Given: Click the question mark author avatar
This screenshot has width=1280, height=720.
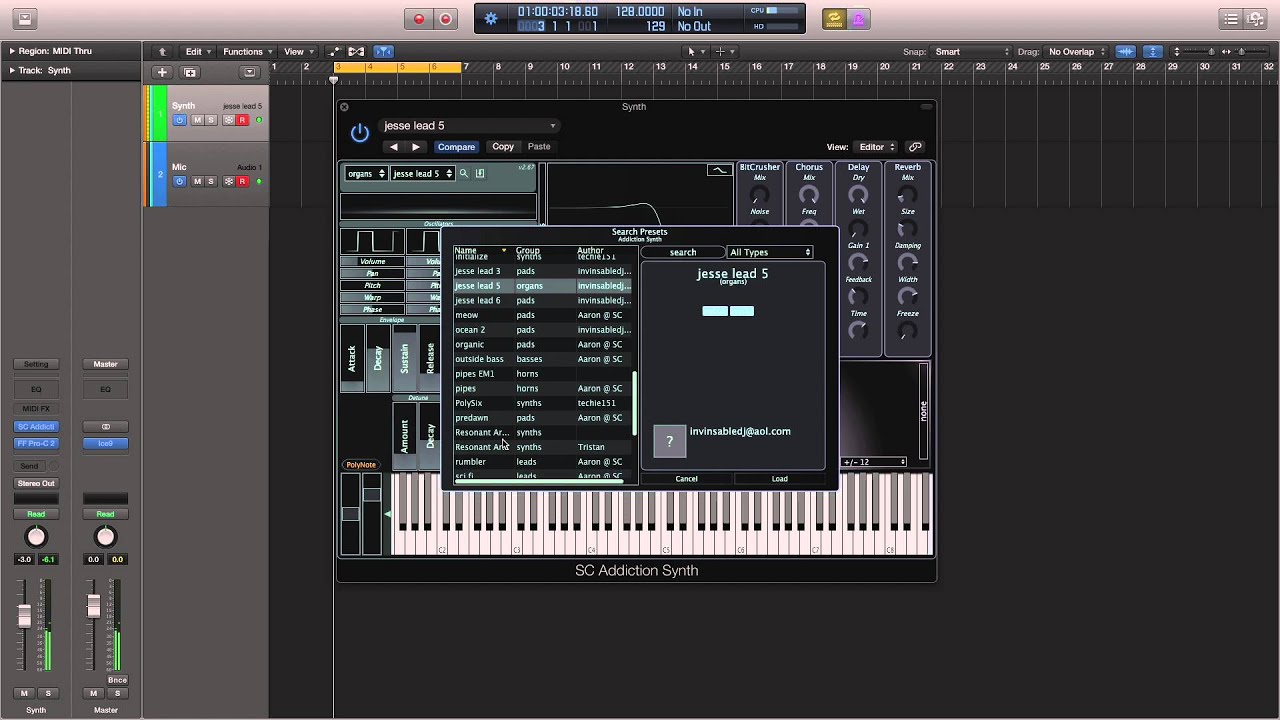Looking at the screenshot, I should coord(670,441).
